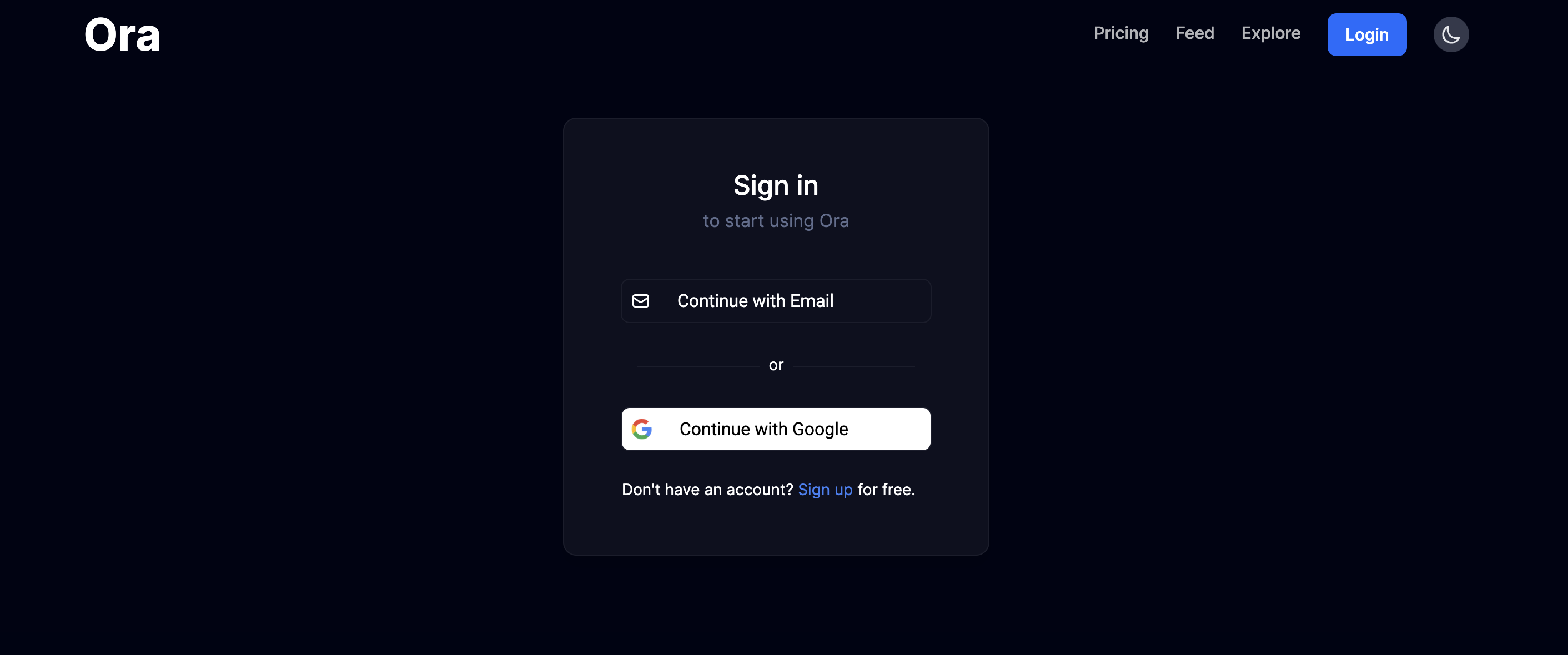
Task: Enable dark theme via moon button
Action: pyautogui.click(x=1452, y=34)
